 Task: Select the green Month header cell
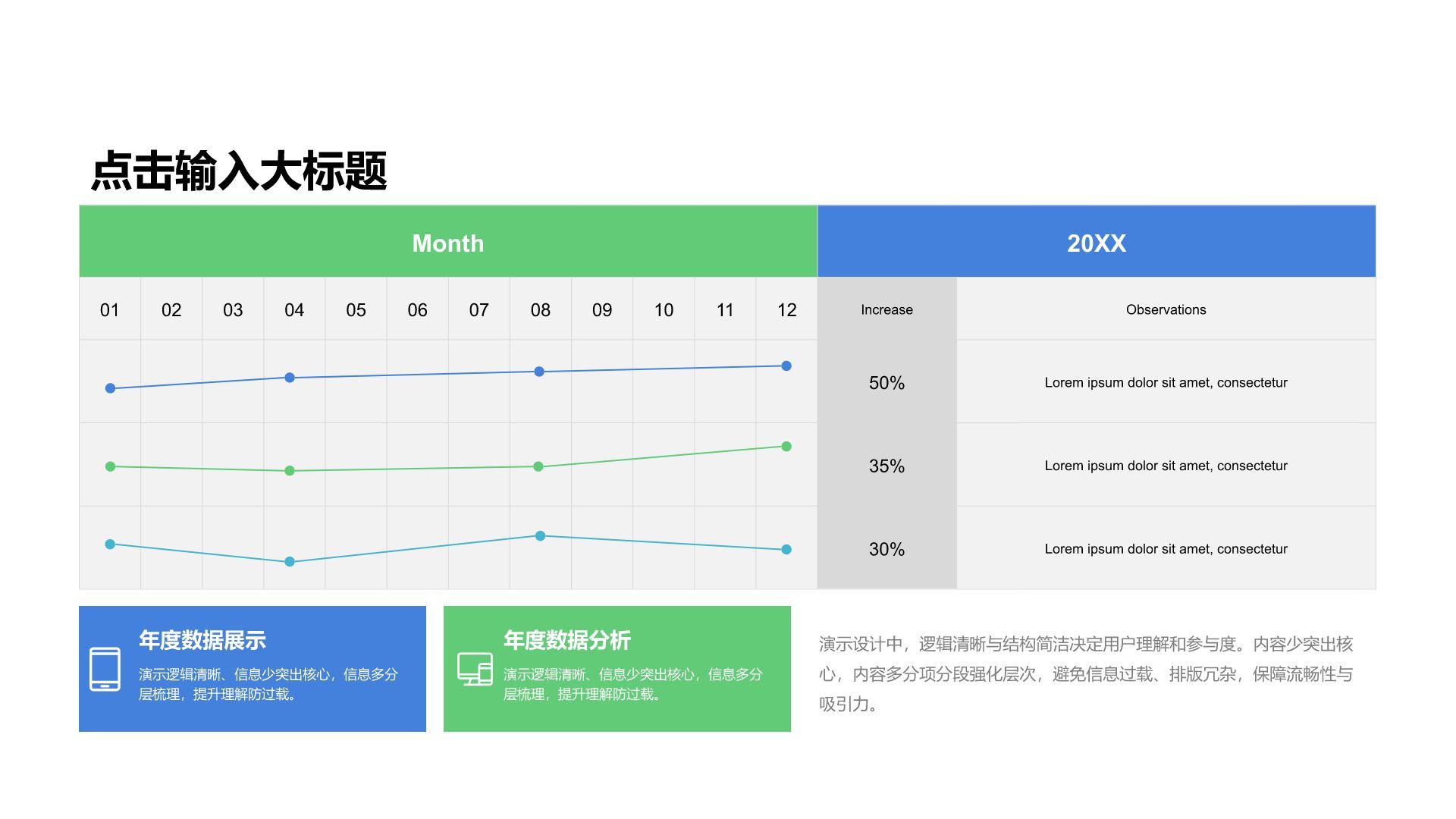[x=447, y=243]
